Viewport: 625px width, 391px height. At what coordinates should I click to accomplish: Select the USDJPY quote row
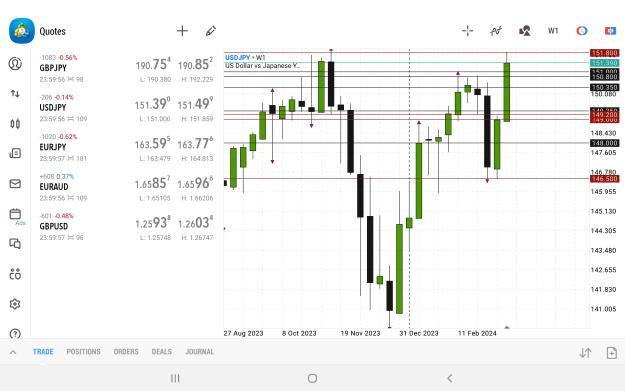pos(126,108)
